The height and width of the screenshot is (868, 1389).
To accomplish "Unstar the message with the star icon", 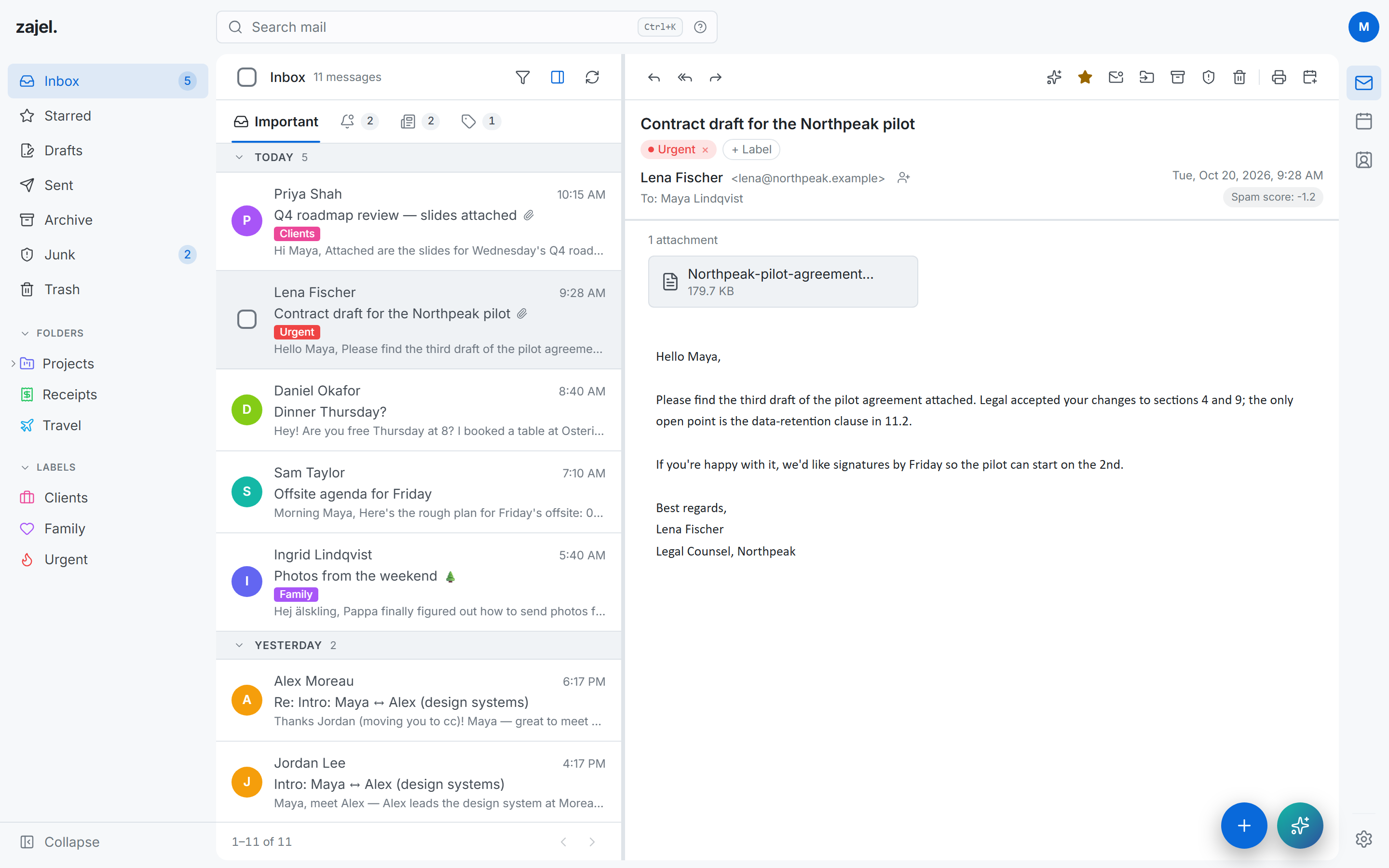I will 1085,77.
